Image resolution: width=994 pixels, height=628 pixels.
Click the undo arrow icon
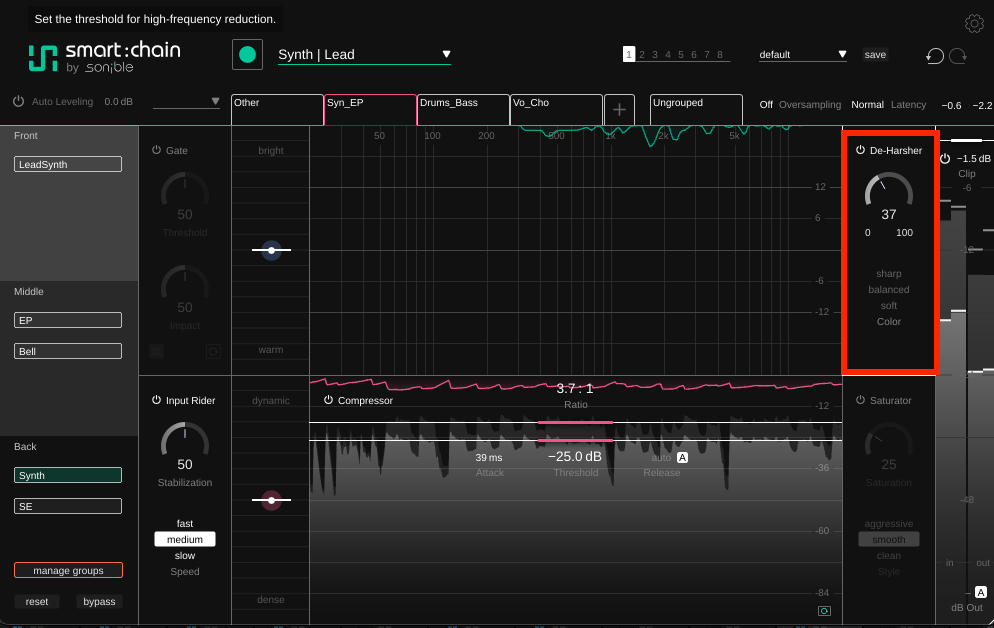click(x=934, y=56)
